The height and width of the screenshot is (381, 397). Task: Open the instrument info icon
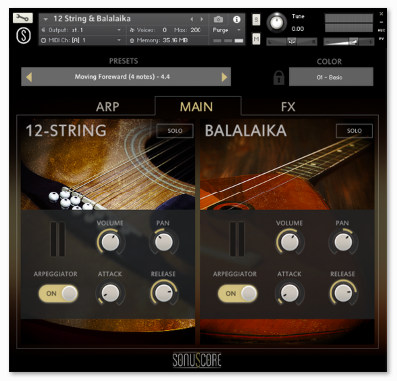pyautogui.click(x=236, y=19)
